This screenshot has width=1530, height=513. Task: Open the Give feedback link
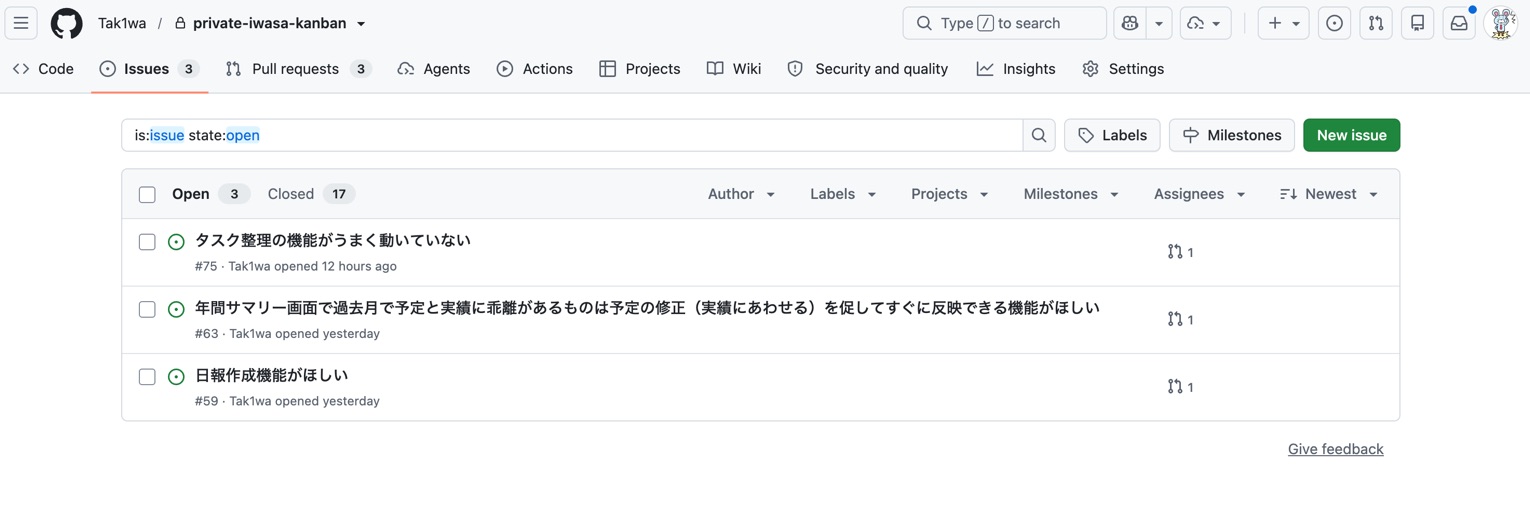(1335, 449)
